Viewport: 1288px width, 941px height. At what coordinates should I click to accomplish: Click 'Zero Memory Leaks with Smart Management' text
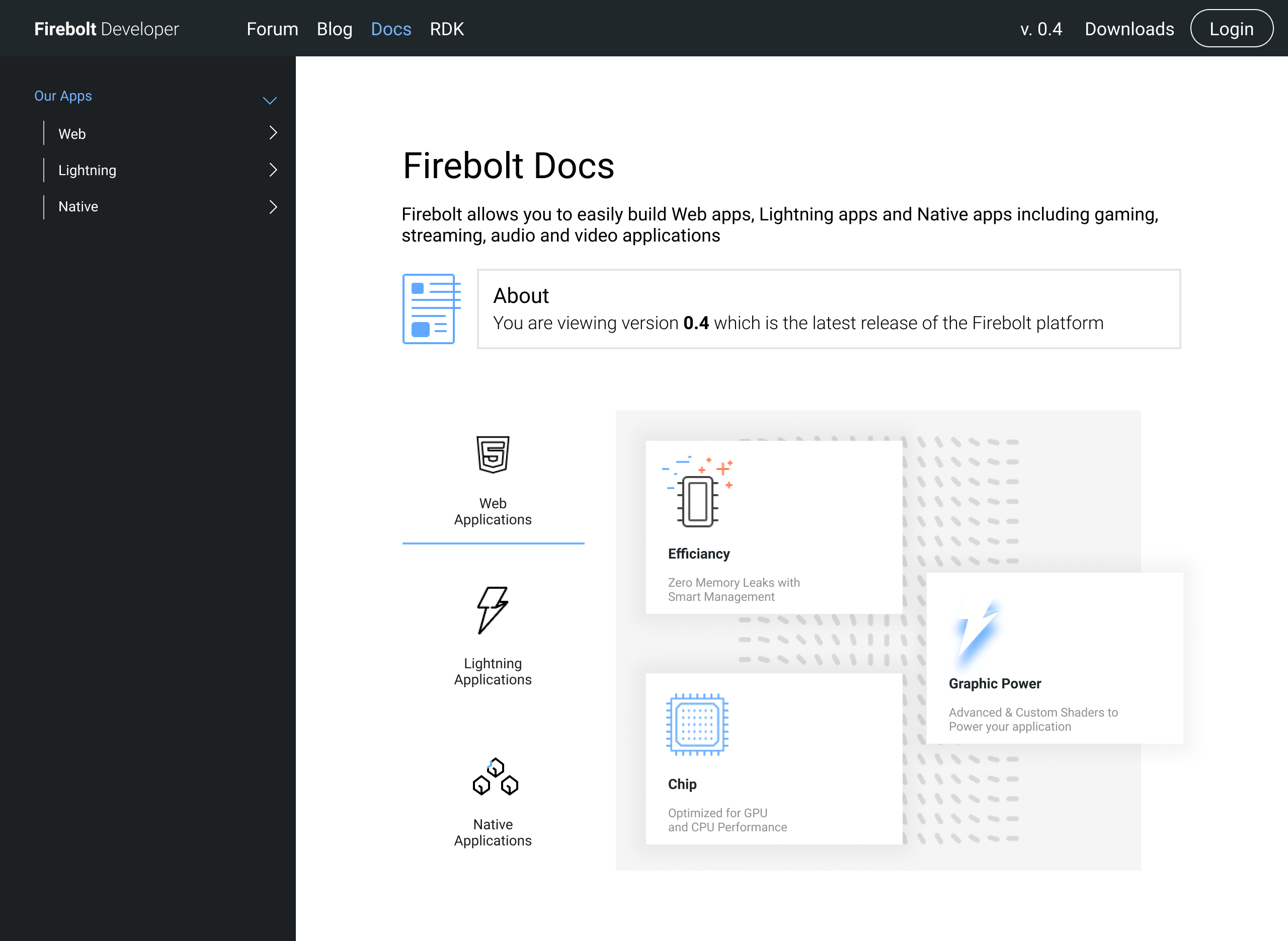tap(734, 590)
